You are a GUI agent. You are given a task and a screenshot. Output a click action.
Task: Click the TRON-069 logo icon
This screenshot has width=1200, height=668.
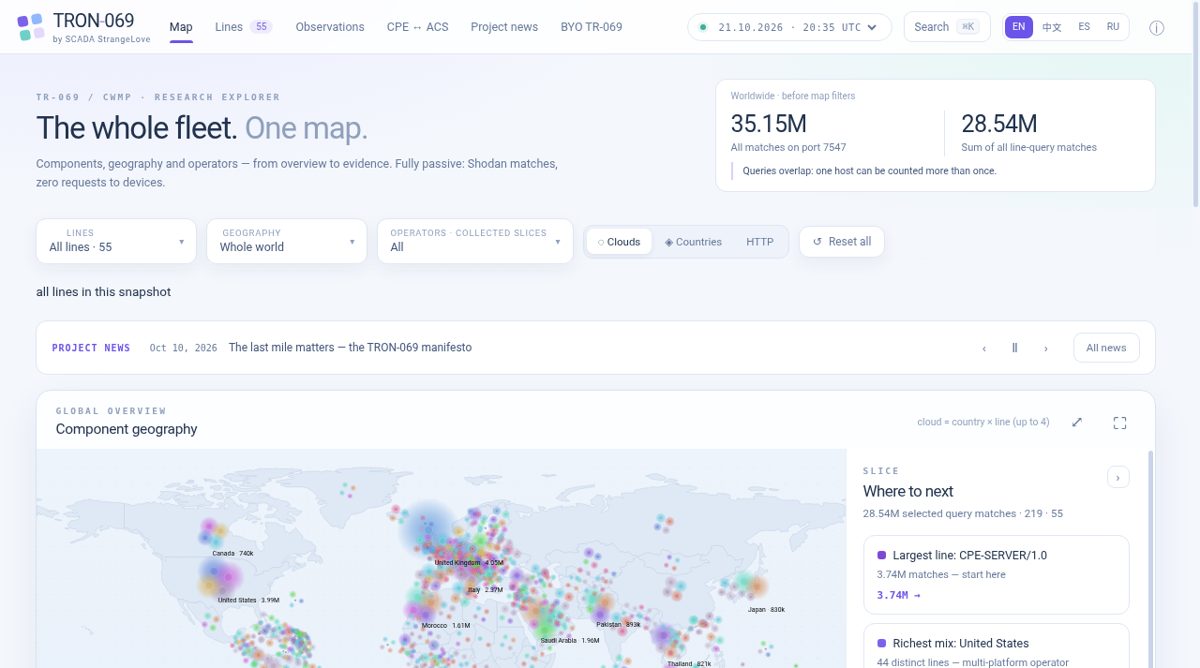(x=31, y=27)
